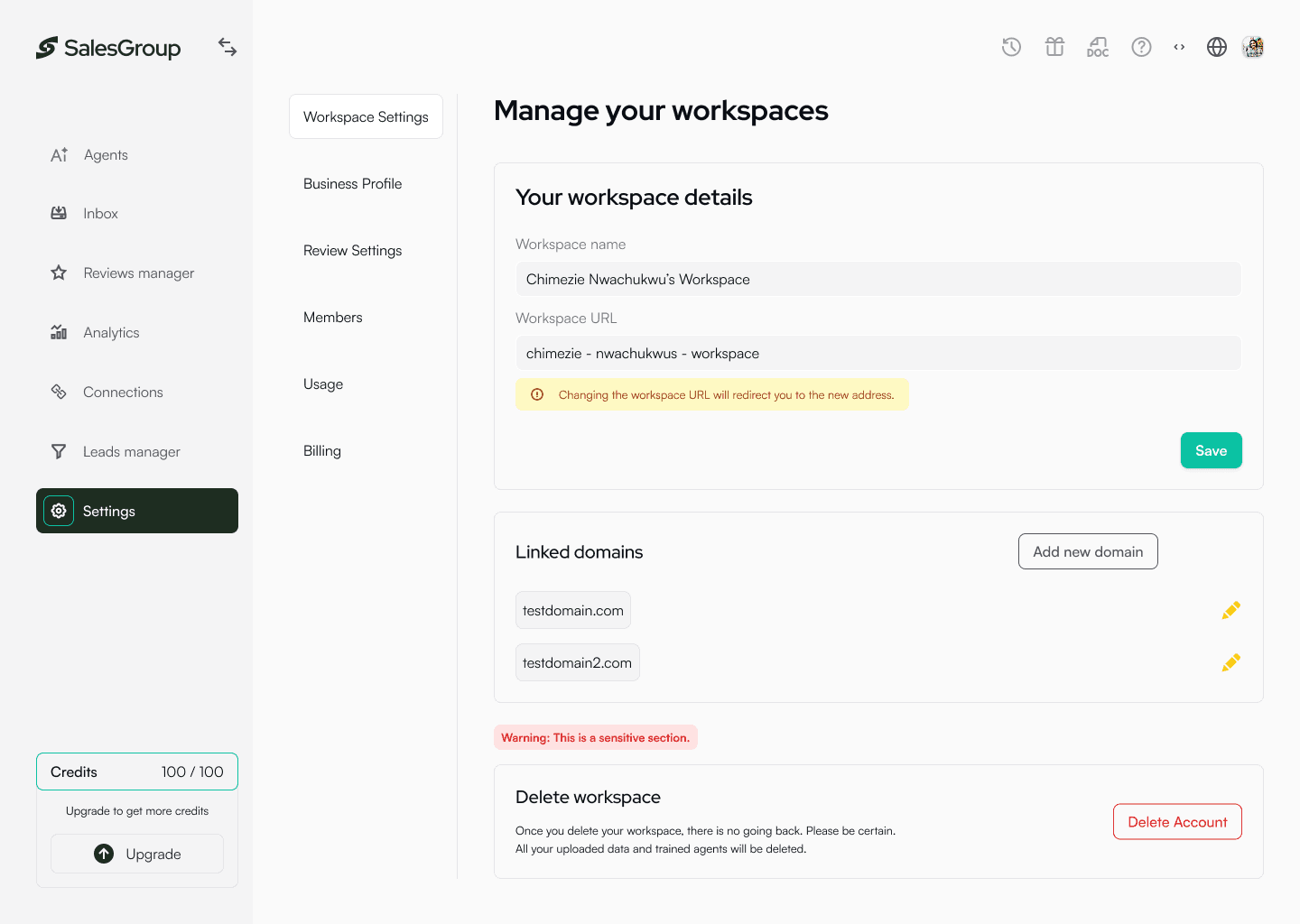Click the Upgrade button
Image resolution: width=1300 pixels, height=924 pixels.
coord(137,854)
